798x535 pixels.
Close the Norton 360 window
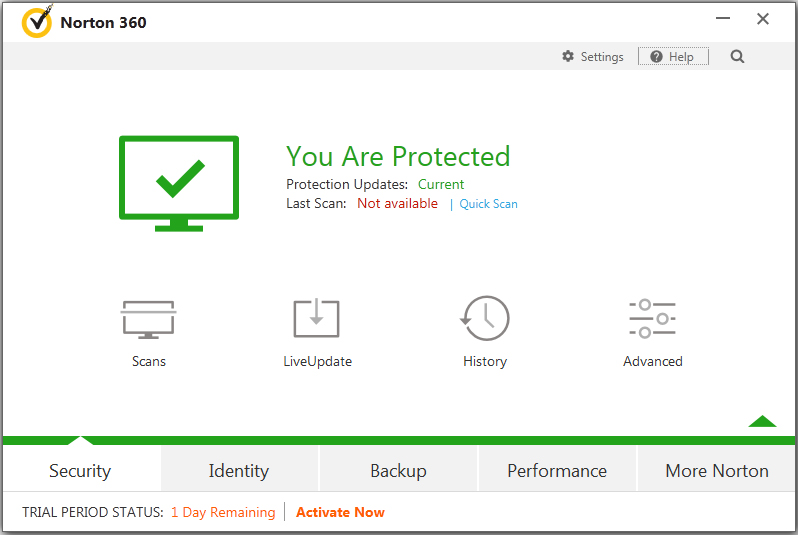pos(763,19)
